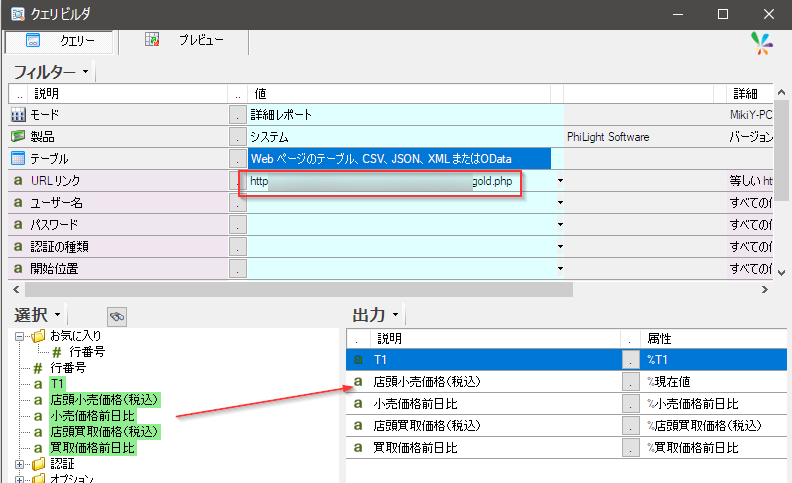Select the 店頭買取価格(税込) output row
This screenshot has width=792, height=483.
point(566,425)
